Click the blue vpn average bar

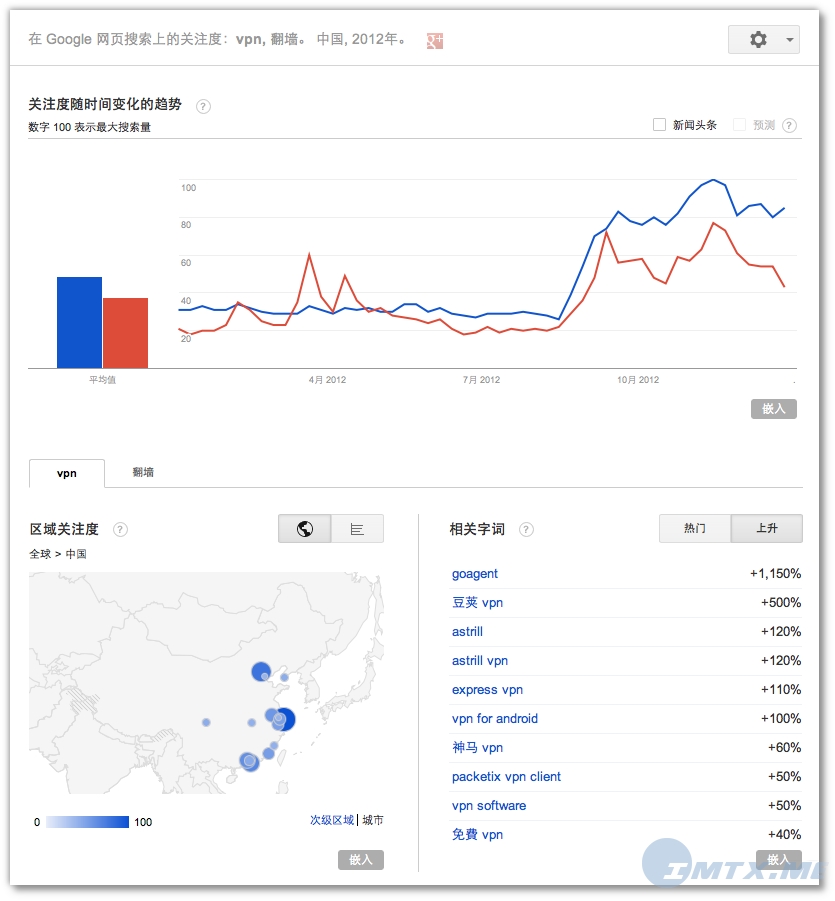click(x=79, y=322)
